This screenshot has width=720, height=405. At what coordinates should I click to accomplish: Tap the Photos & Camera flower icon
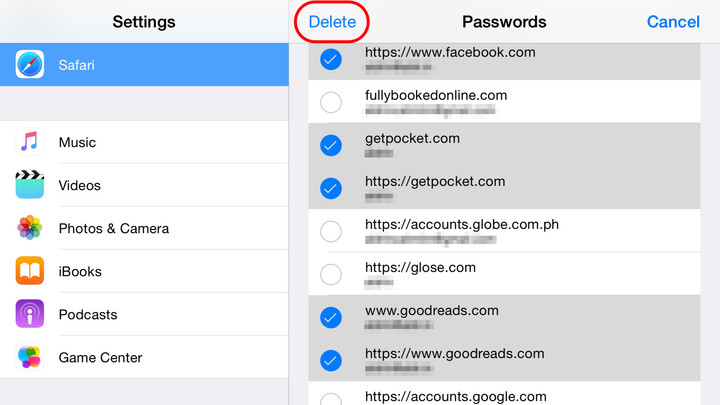30,228
